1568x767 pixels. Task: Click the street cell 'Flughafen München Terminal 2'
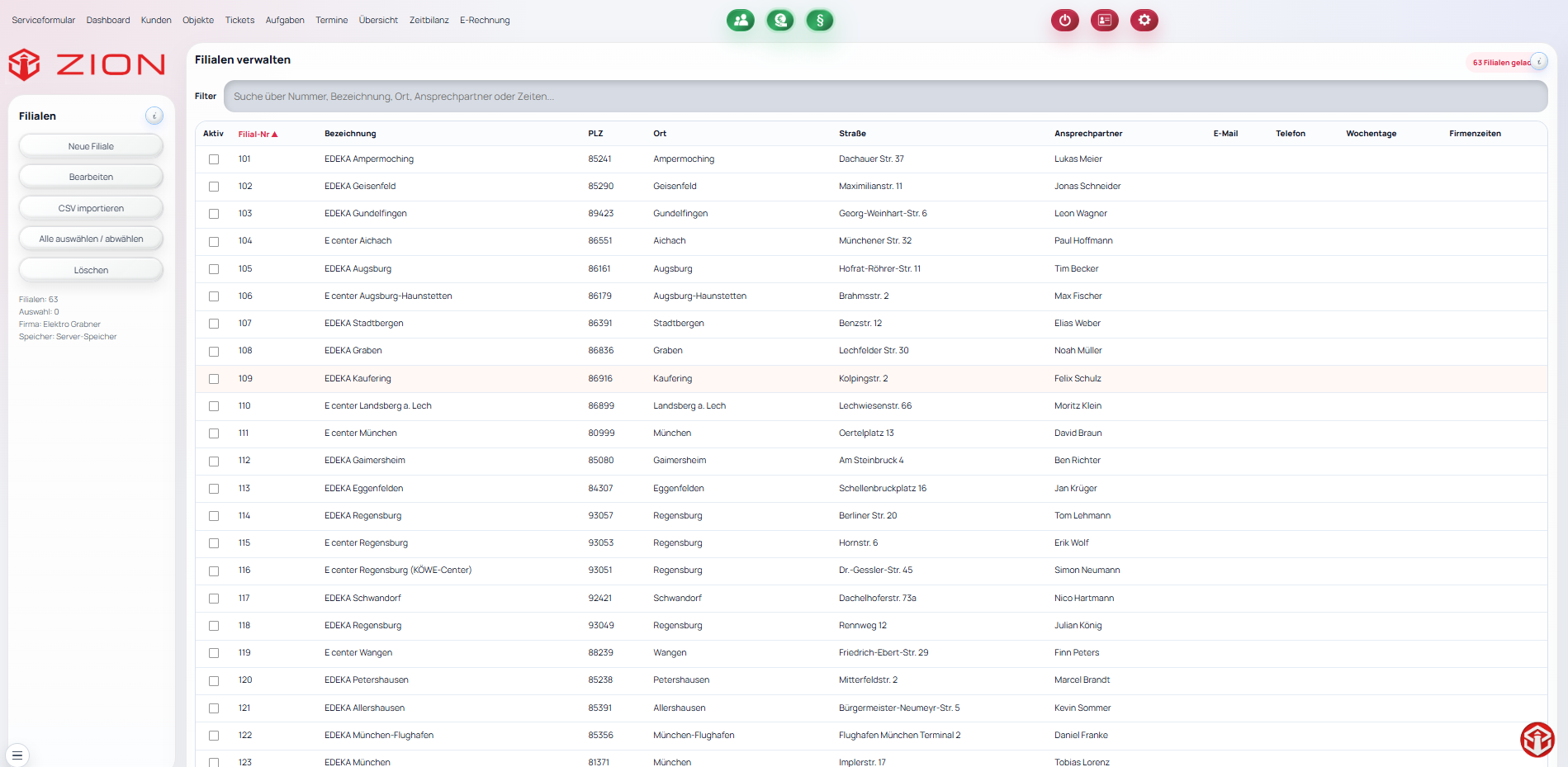(x=899, y=736)
